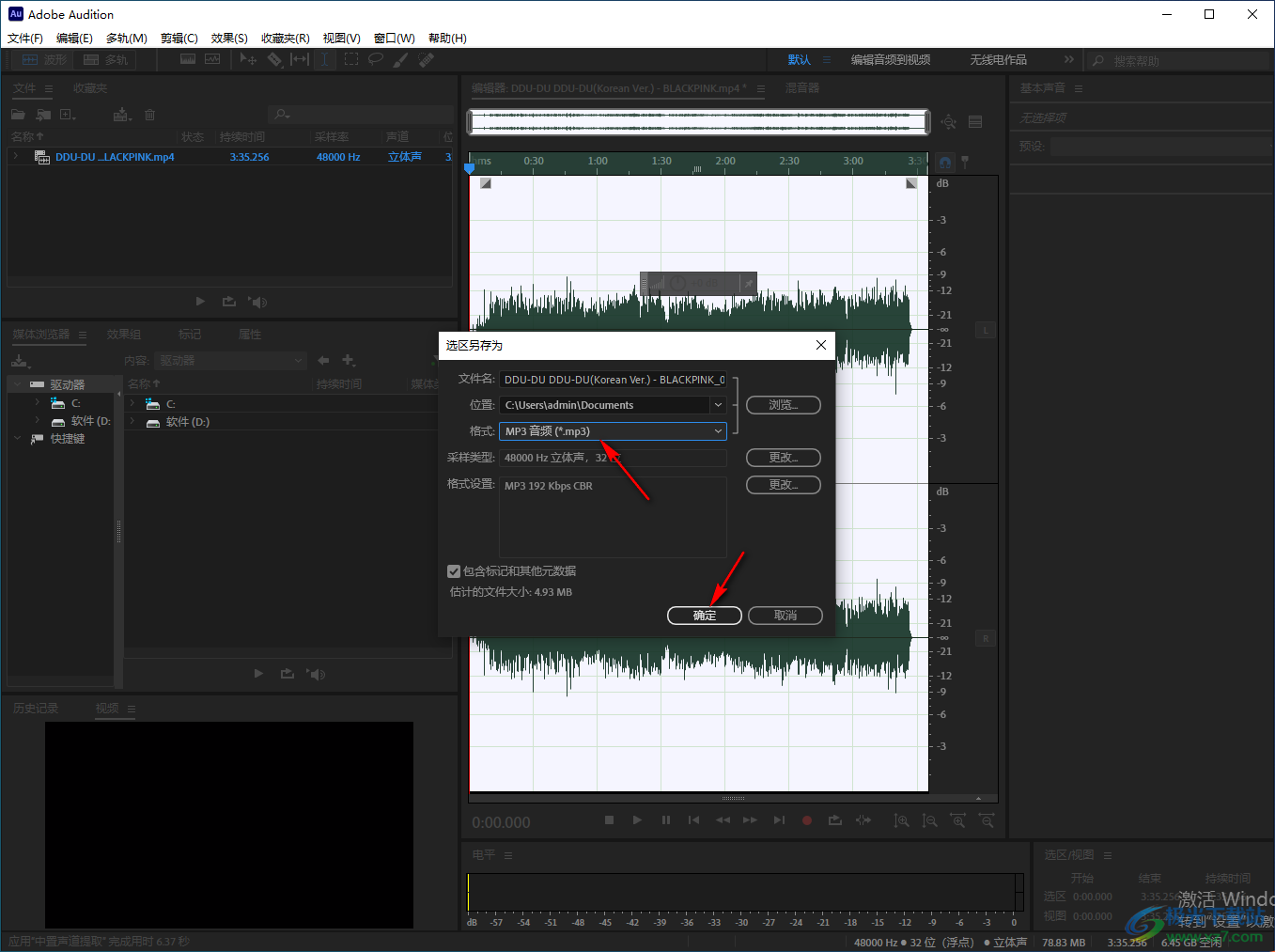Switch to the 效果组 tab
Image resolution: width=1275 pixels, height=952 pixels.
[124, 335]
